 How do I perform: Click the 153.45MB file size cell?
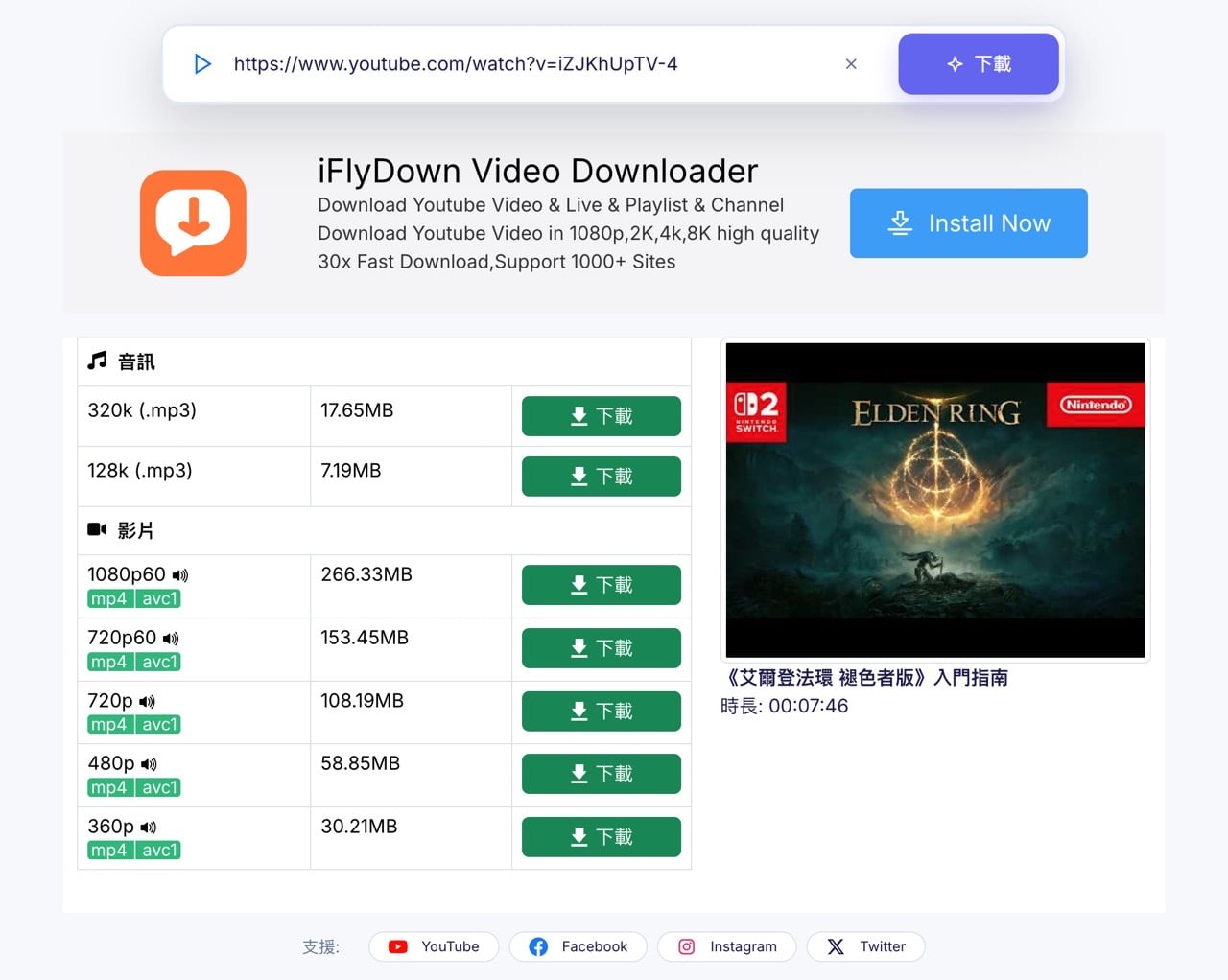(x=411, y=649)
